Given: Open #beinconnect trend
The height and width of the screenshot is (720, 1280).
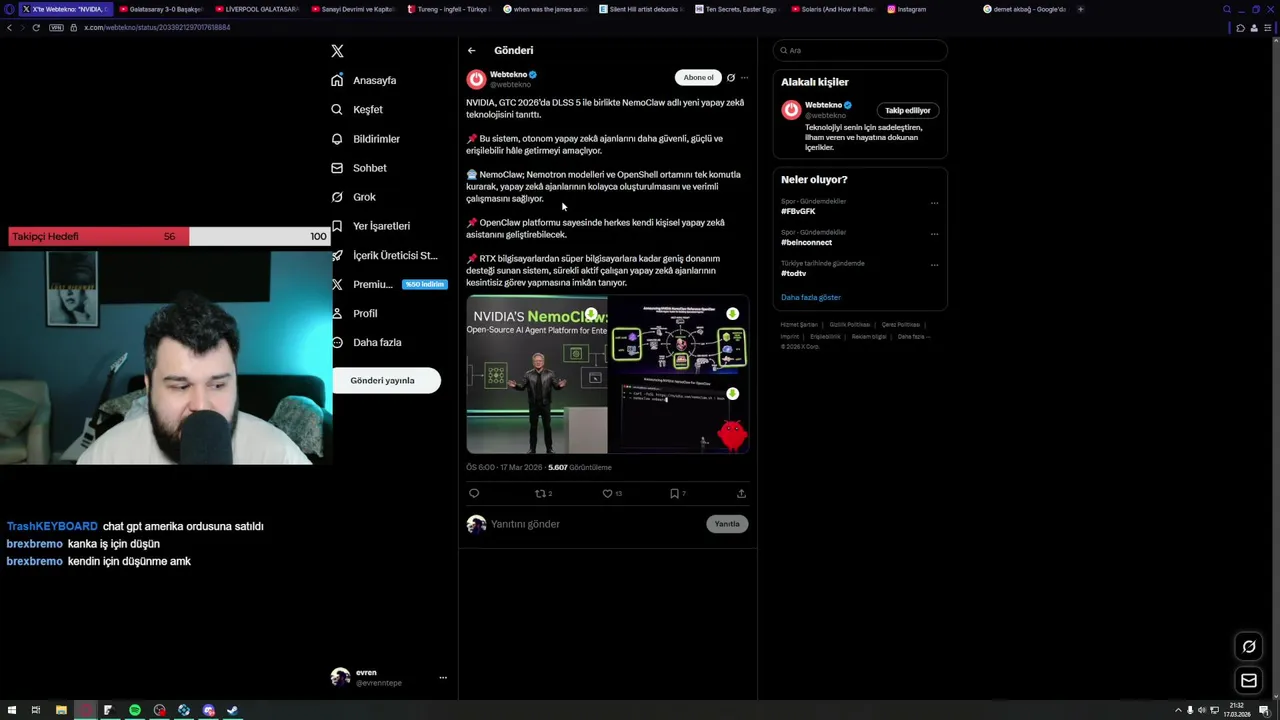Looking at the screenshot, I should click(x=806, y=242).
